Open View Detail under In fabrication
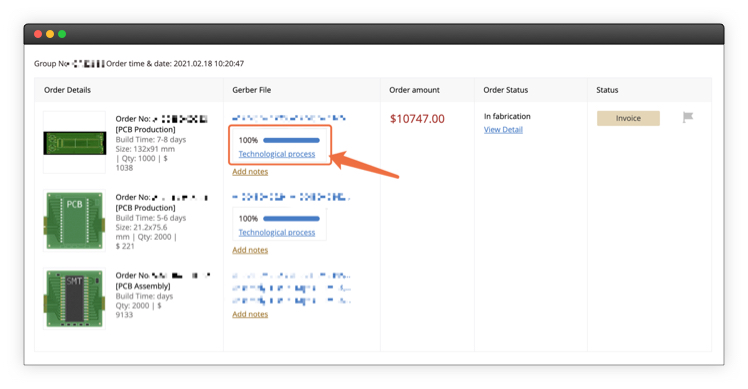 pos(503,129)
